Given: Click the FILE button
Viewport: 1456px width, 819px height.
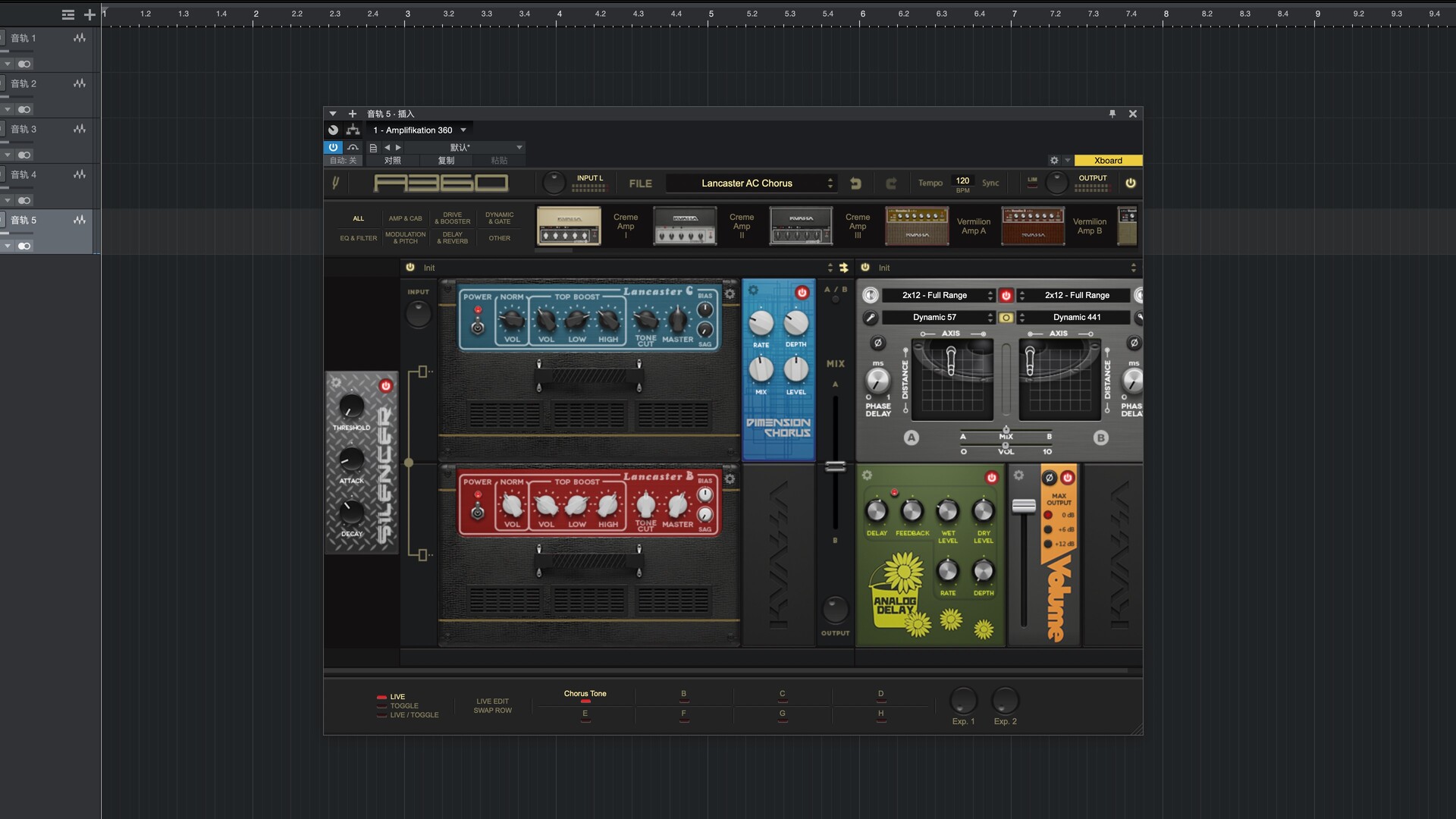Looking at the screenshot, I should click(640, 184).
